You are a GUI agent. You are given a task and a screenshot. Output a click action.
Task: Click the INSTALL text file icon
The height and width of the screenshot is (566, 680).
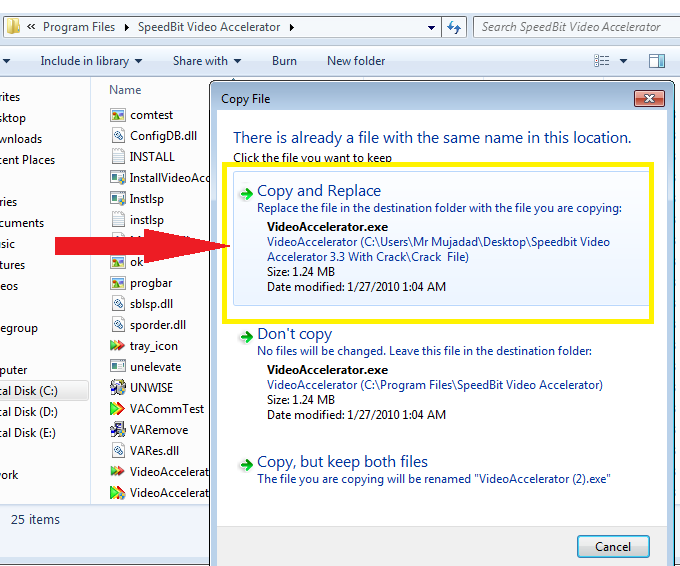tap(118, 157)
